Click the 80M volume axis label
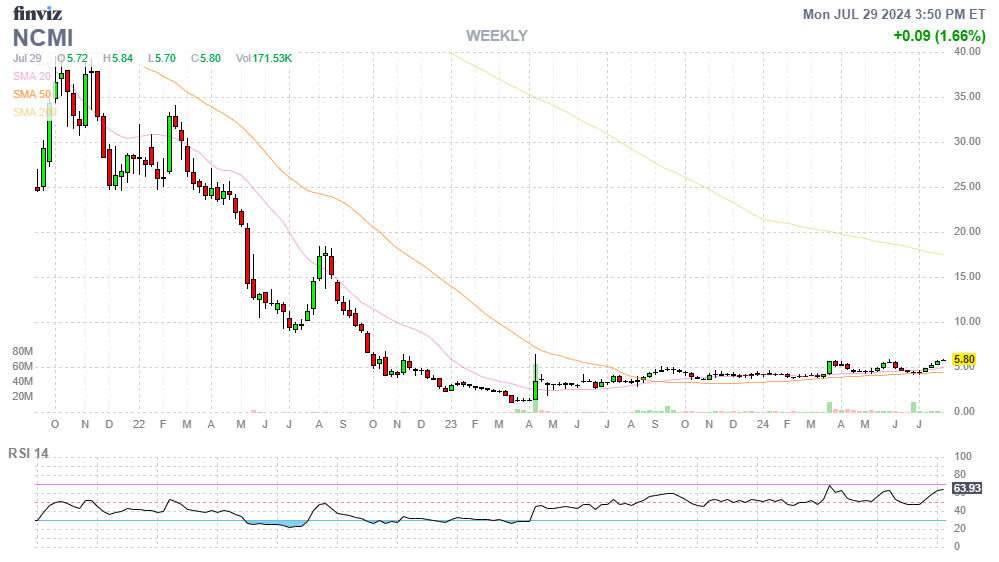The image size is (999, 562). click(x=23, y=352)
